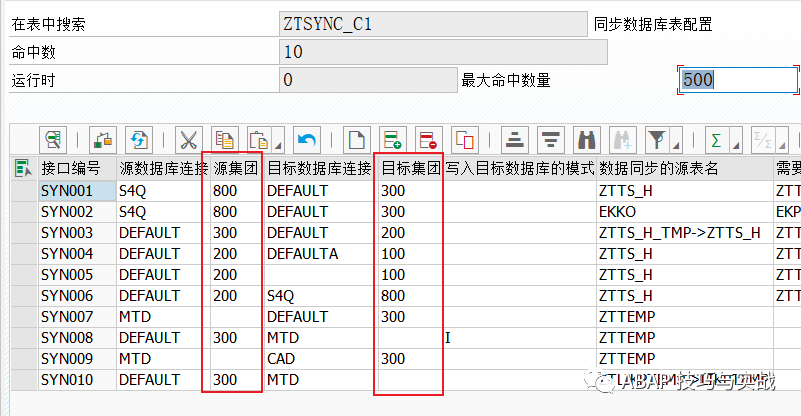Click the SYN003 cell
Image resolution: width=801 pixels, height=416 pixels.
tap(77, 233)
